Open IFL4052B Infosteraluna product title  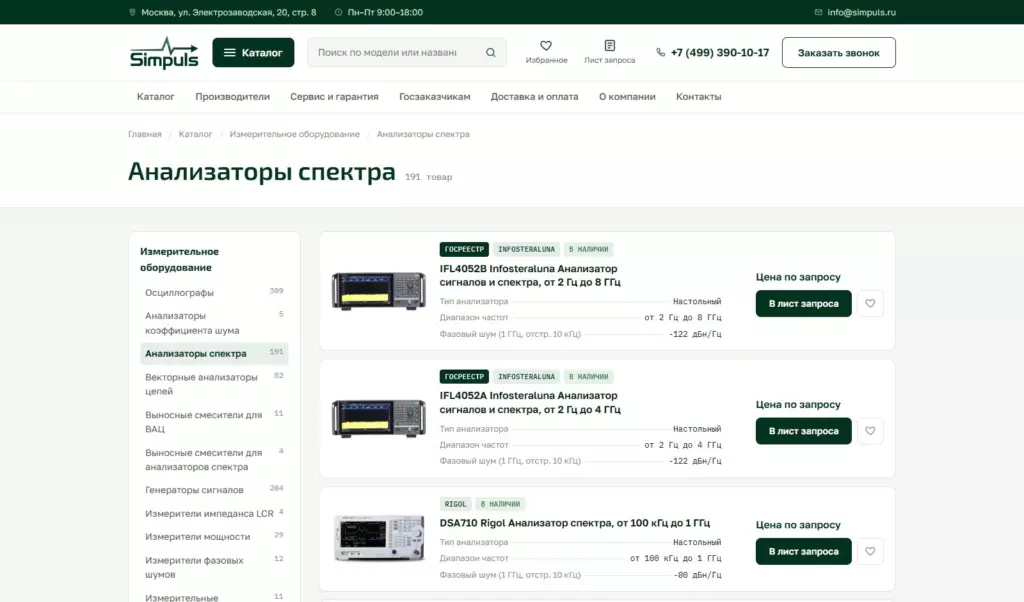click(530, 276)
